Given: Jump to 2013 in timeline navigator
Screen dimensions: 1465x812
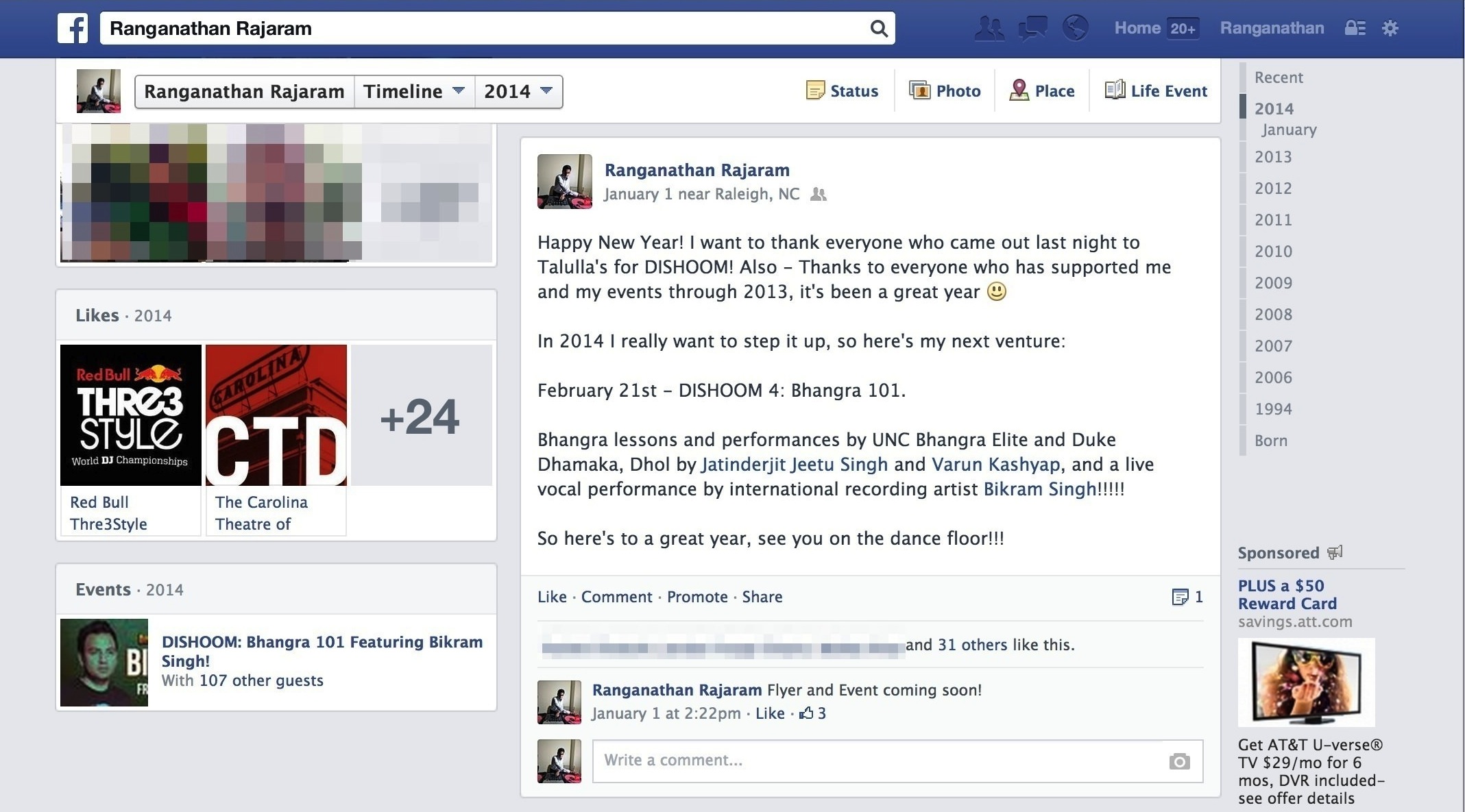Looking at the screenshot, I should pos(1273,157).
